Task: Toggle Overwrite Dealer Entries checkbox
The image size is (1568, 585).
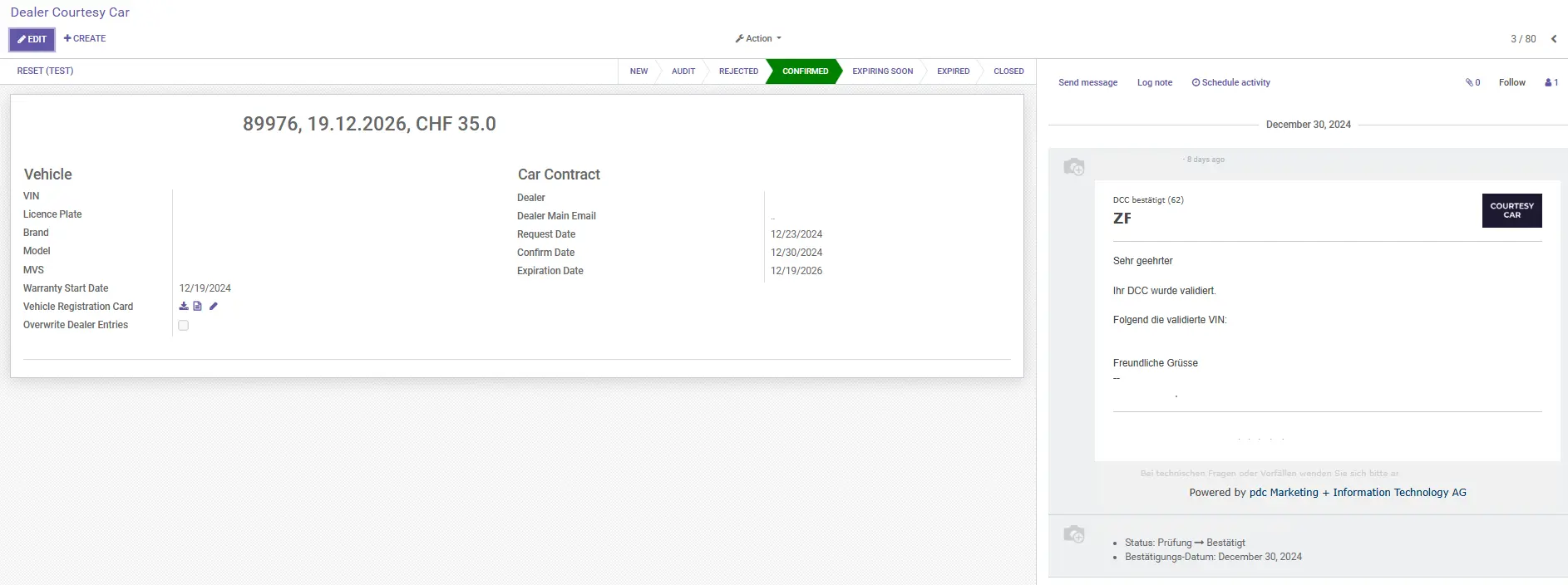Action: (x=184, y=326)
